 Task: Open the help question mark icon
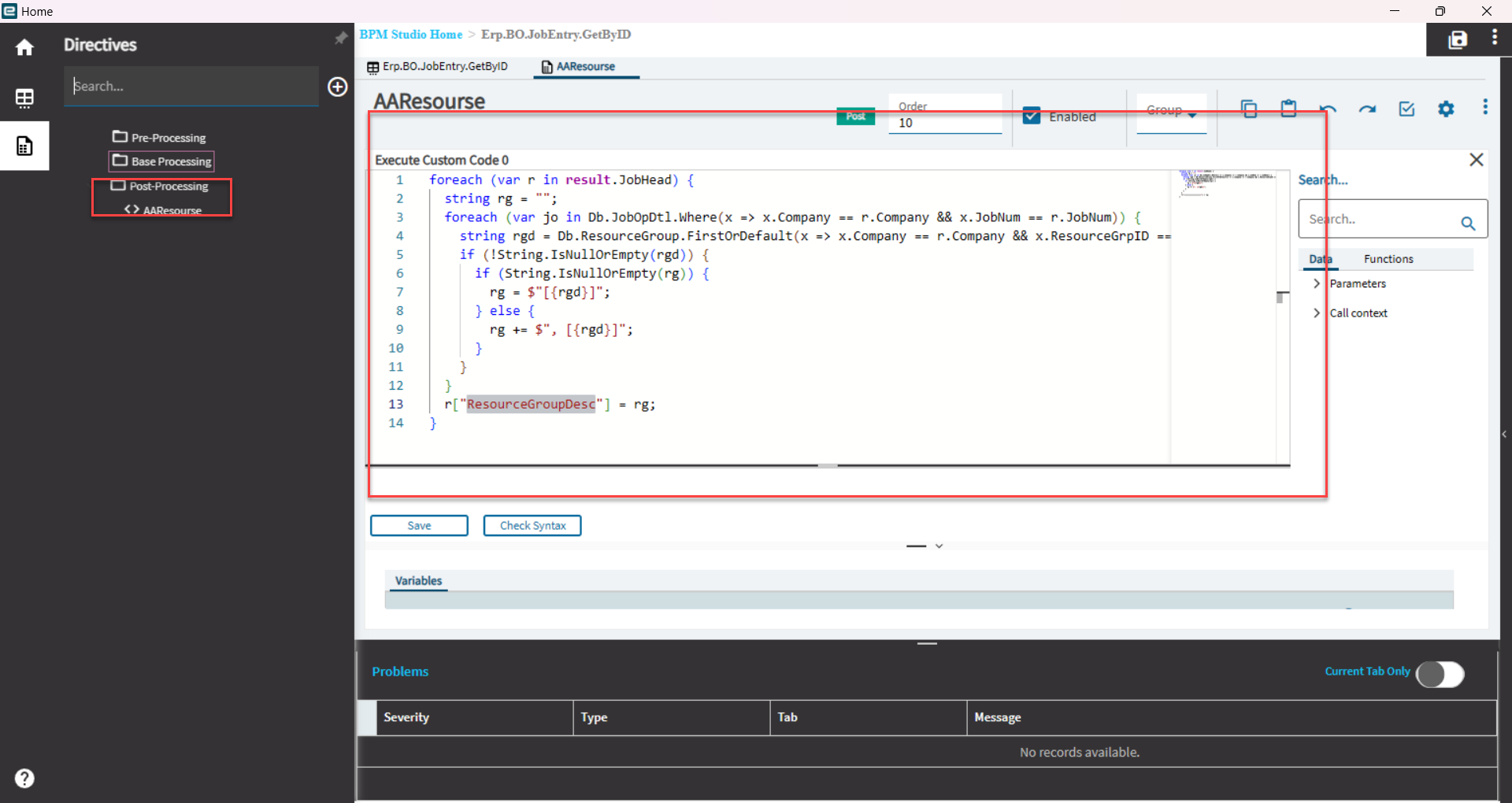(x=24, y=779)
